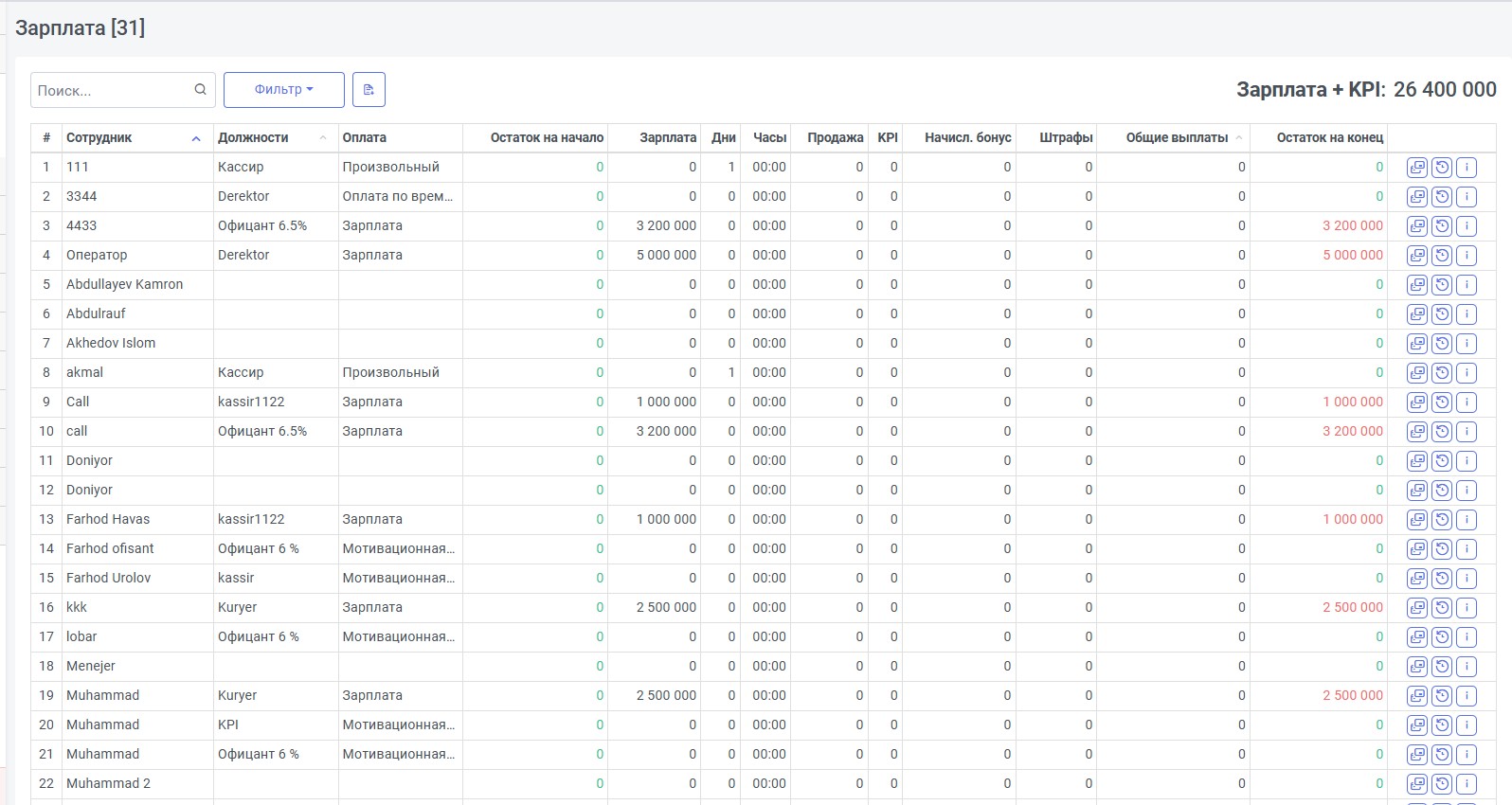Open the payment icon in Farhod Havas row
This screenshot has height=805, width=1512.
coord(1417,520)
